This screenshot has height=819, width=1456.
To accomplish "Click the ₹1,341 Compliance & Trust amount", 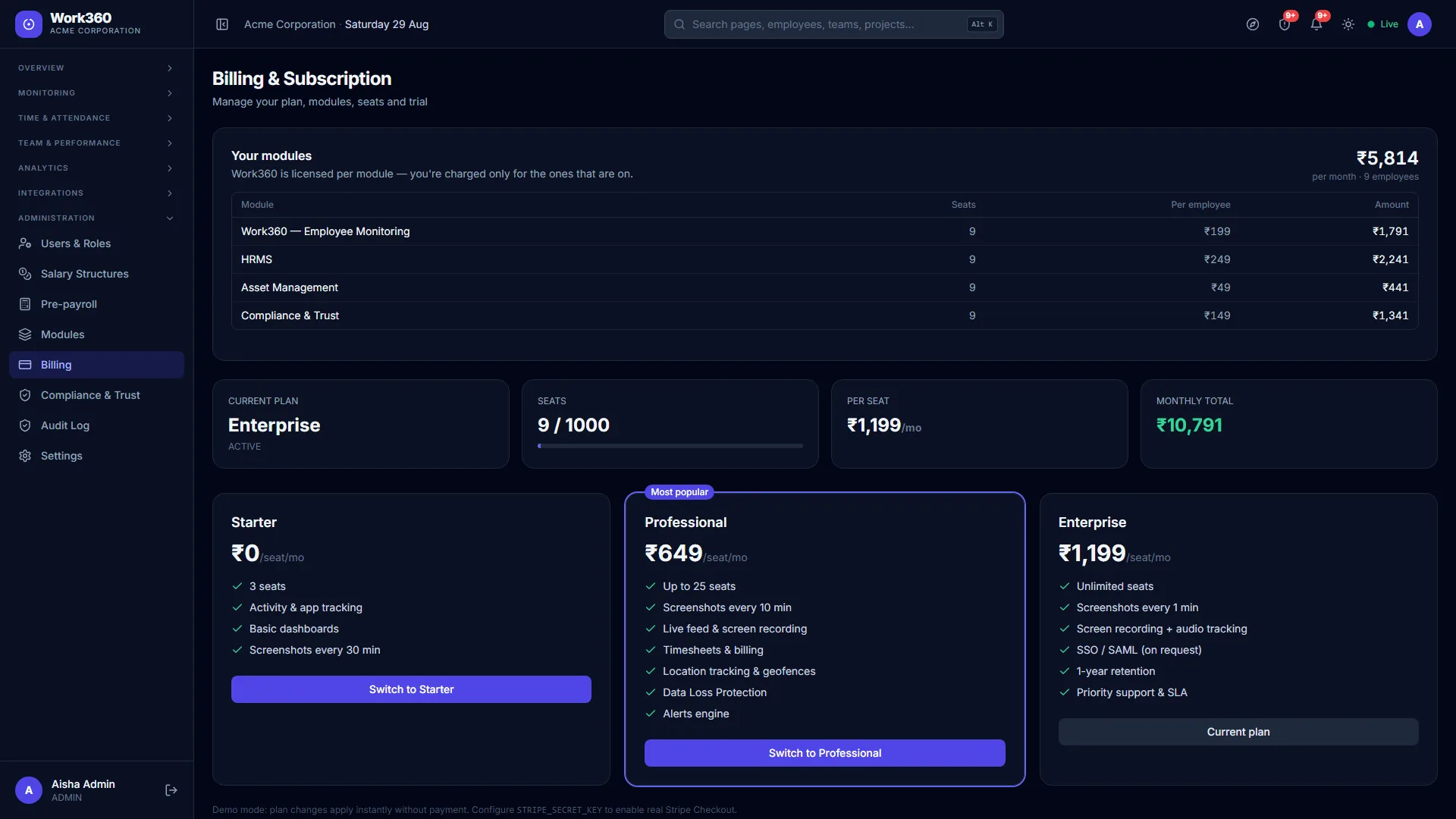I will [1390, 315].
